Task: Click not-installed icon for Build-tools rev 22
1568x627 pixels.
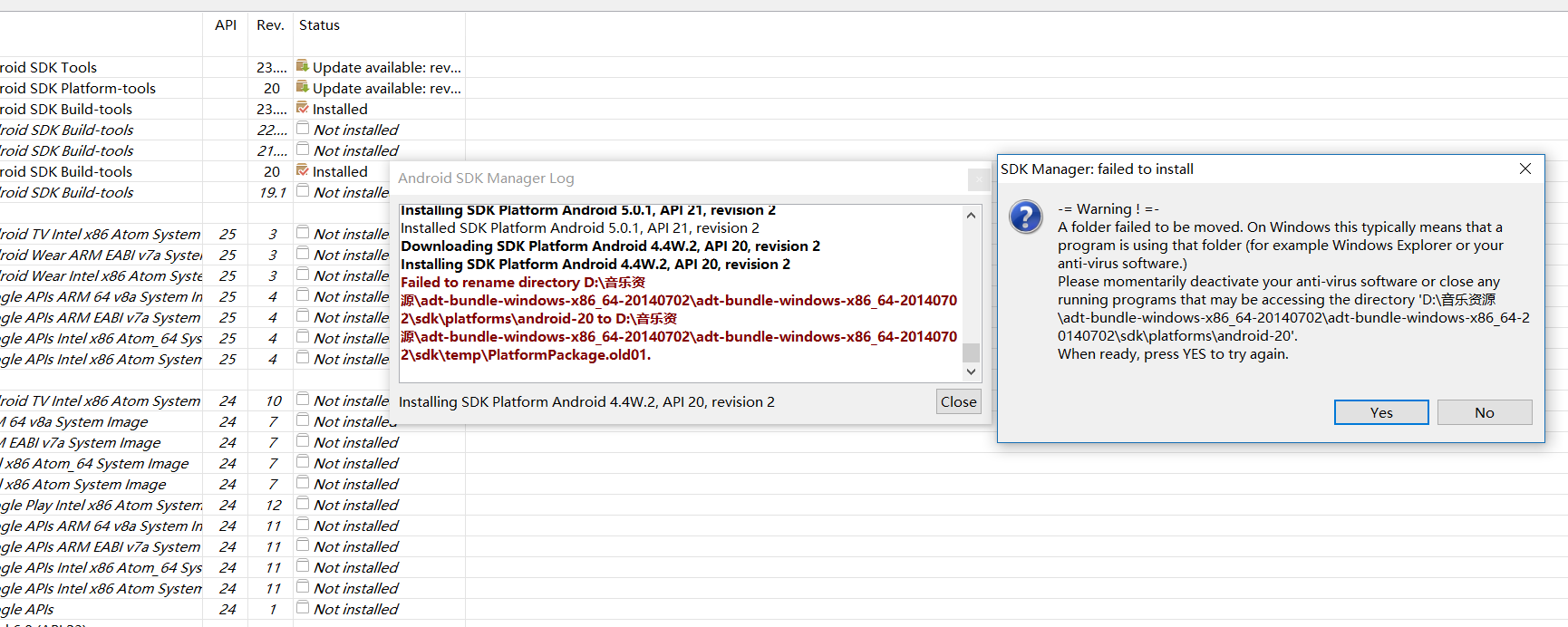Action: click(x=303, y=129)
